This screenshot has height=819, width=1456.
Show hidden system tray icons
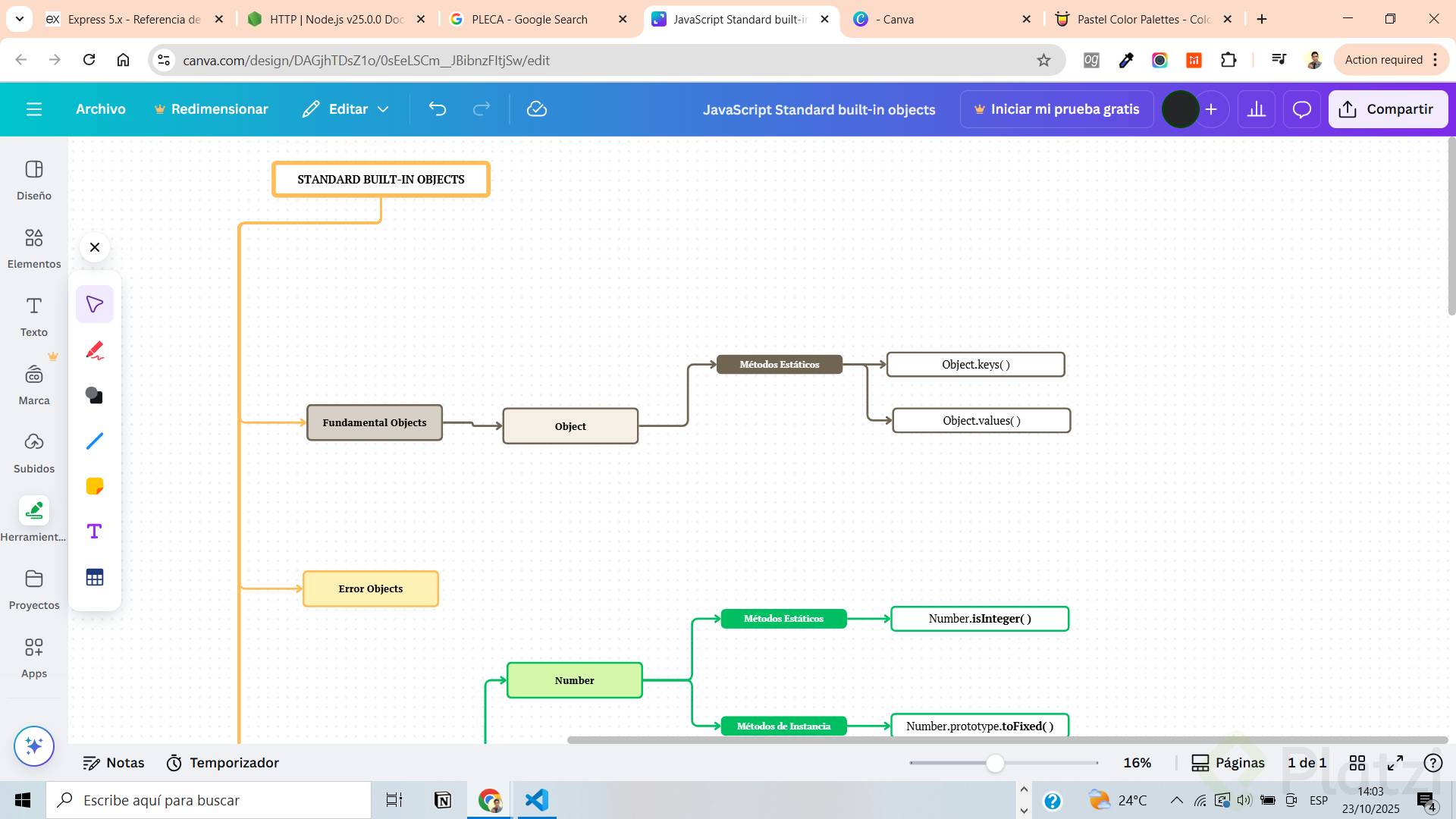coord(1176,800)
